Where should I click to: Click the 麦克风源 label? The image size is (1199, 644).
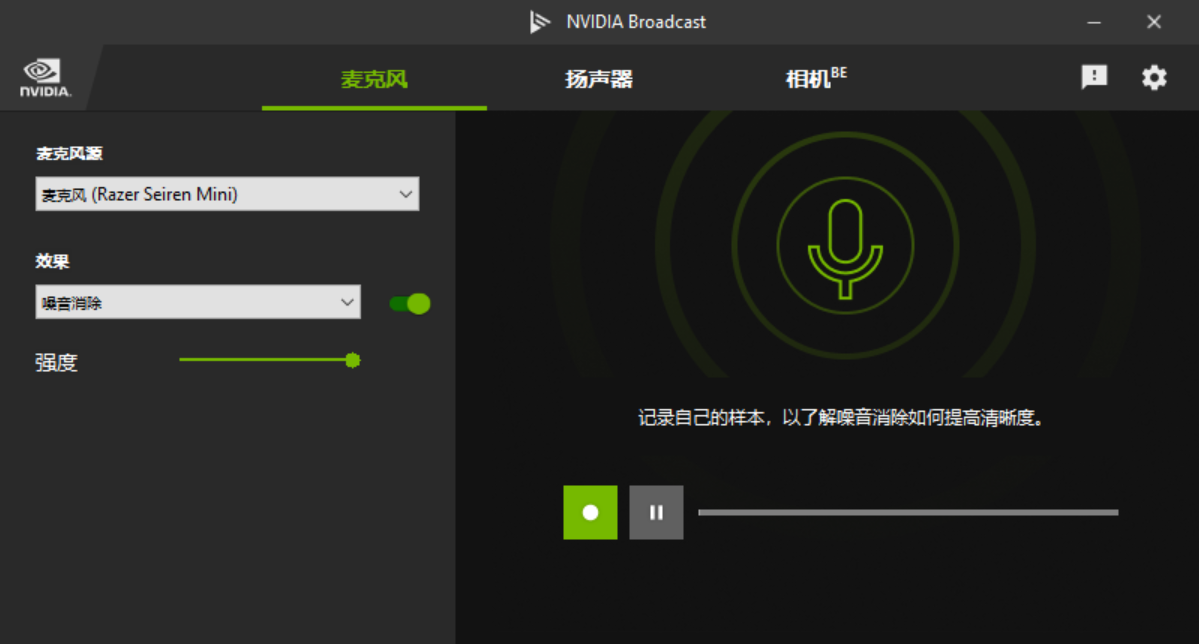pos(69,154)
